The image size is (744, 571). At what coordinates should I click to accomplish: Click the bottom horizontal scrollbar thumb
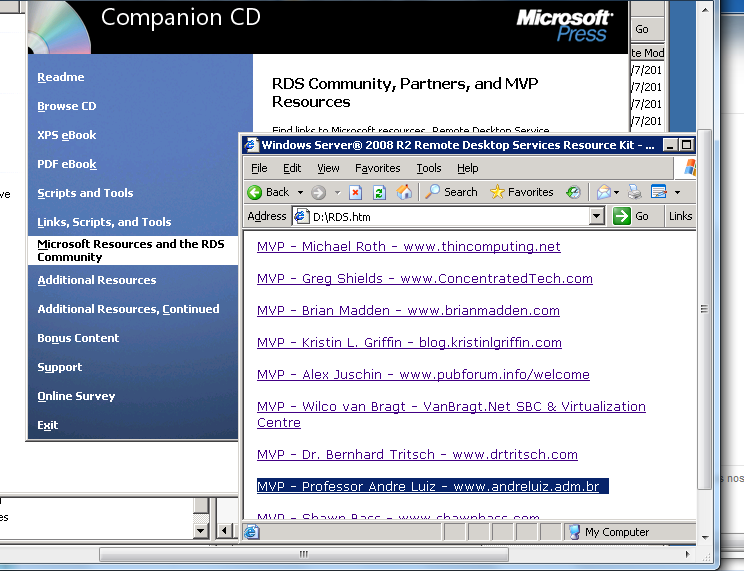pyautogui.click(x=304, y=554)
